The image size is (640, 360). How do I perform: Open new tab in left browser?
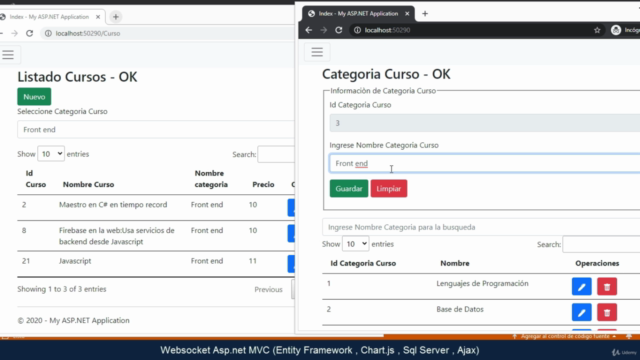coord(116,17)
